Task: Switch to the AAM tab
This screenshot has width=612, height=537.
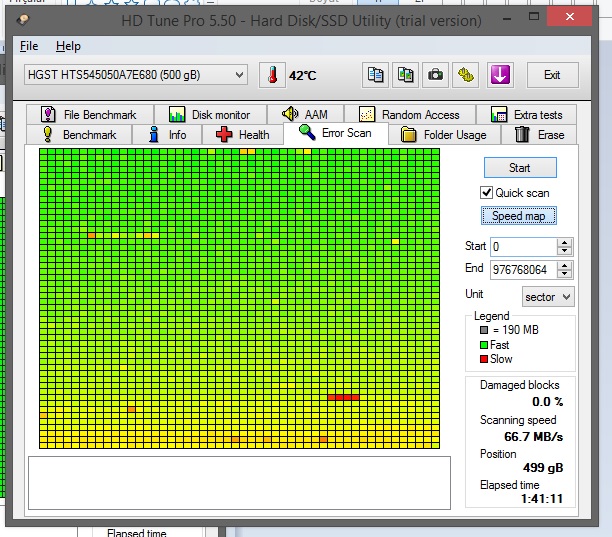Action: (x=305, y=115)
